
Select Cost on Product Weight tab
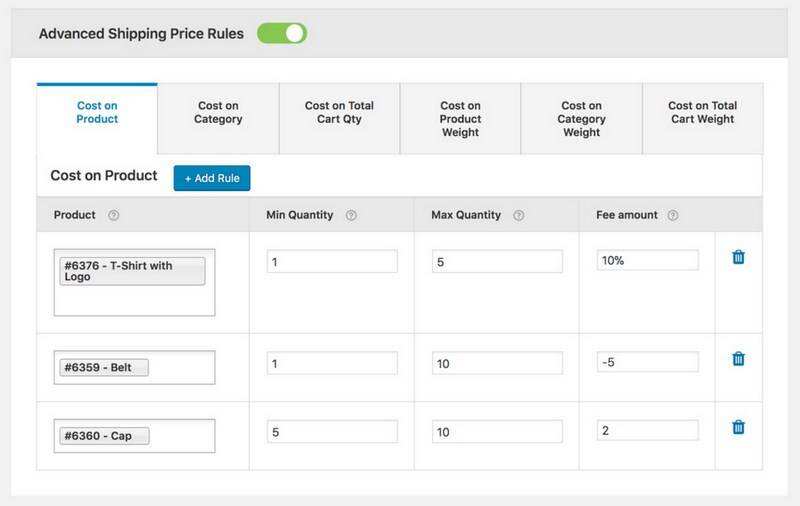460,118
